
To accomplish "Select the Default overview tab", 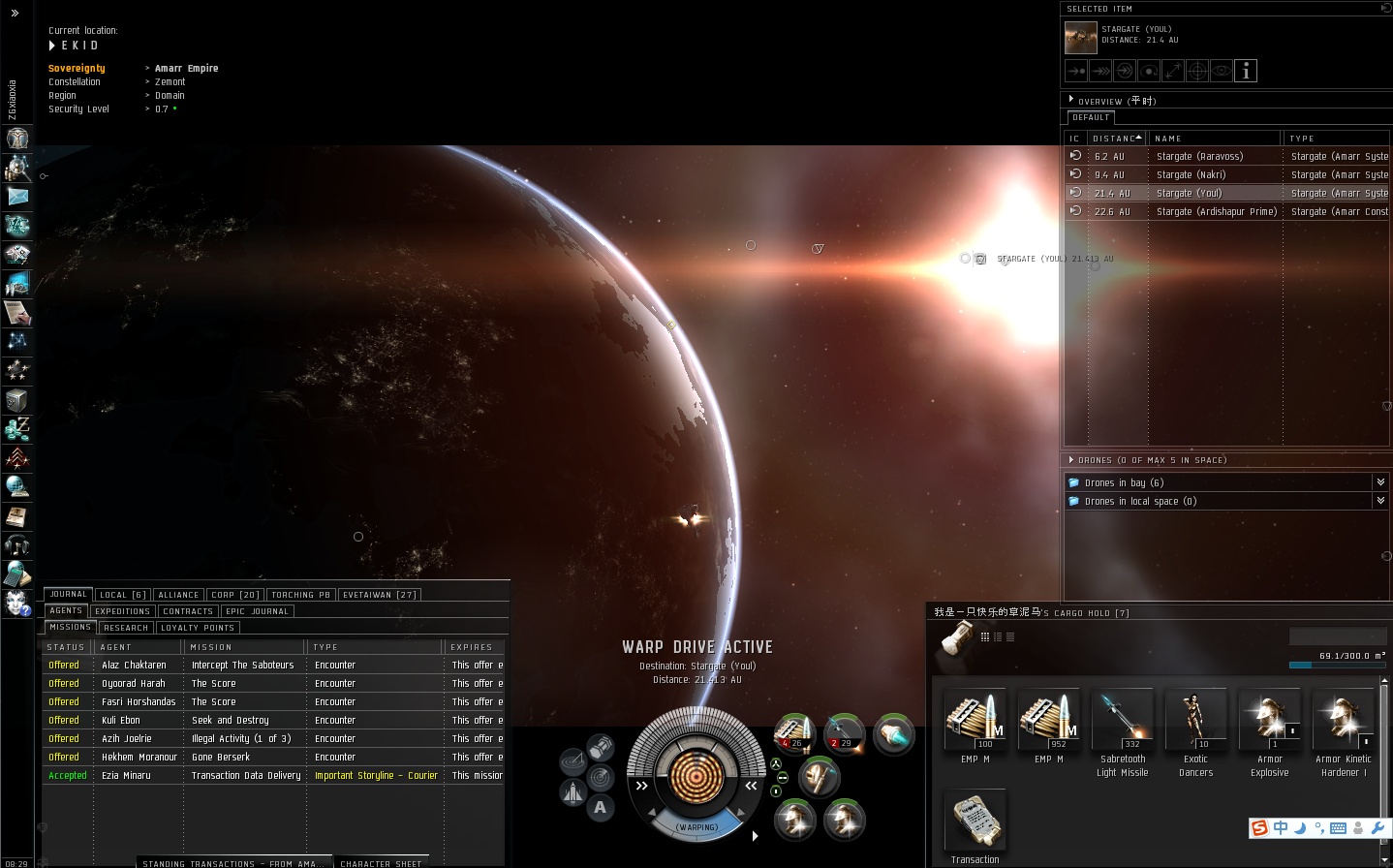I will point(1091,117).
